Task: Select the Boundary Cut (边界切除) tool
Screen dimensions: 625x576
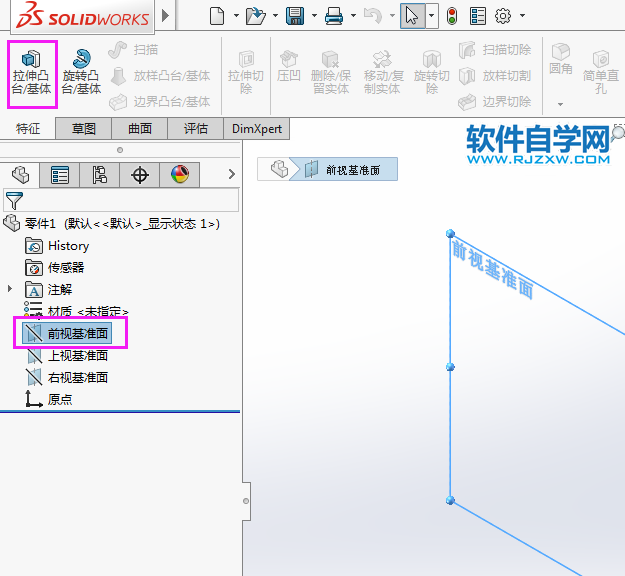Action: pyautogui.click(x=495, y=102)
